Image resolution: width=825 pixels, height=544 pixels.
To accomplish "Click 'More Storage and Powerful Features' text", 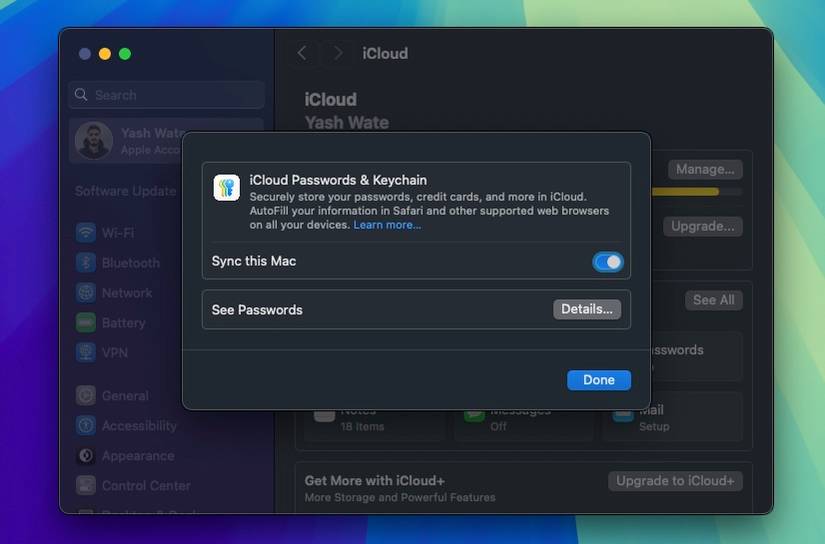I will (x=400, y=497).
